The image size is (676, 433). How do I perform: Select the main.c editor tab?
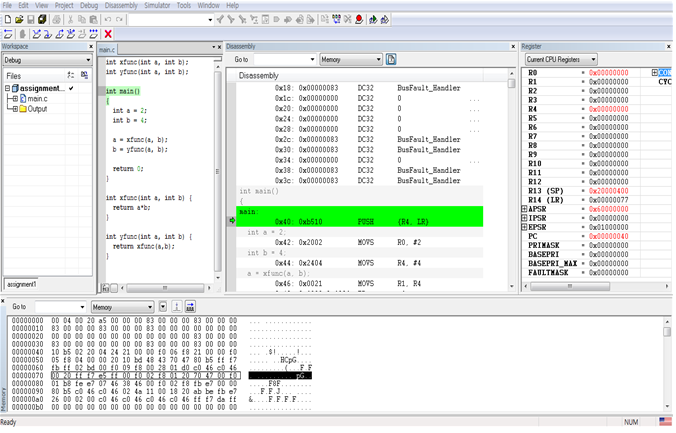(x=107, y=50)
